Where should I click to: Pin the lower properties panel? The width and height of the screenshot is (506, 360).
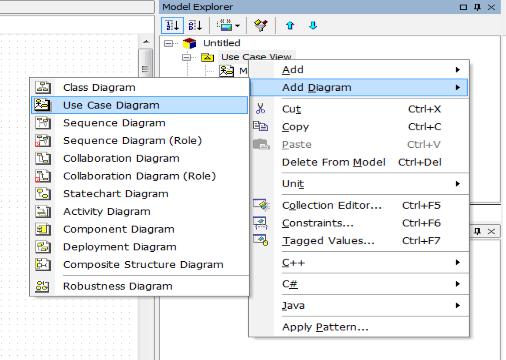pos(477,231)
